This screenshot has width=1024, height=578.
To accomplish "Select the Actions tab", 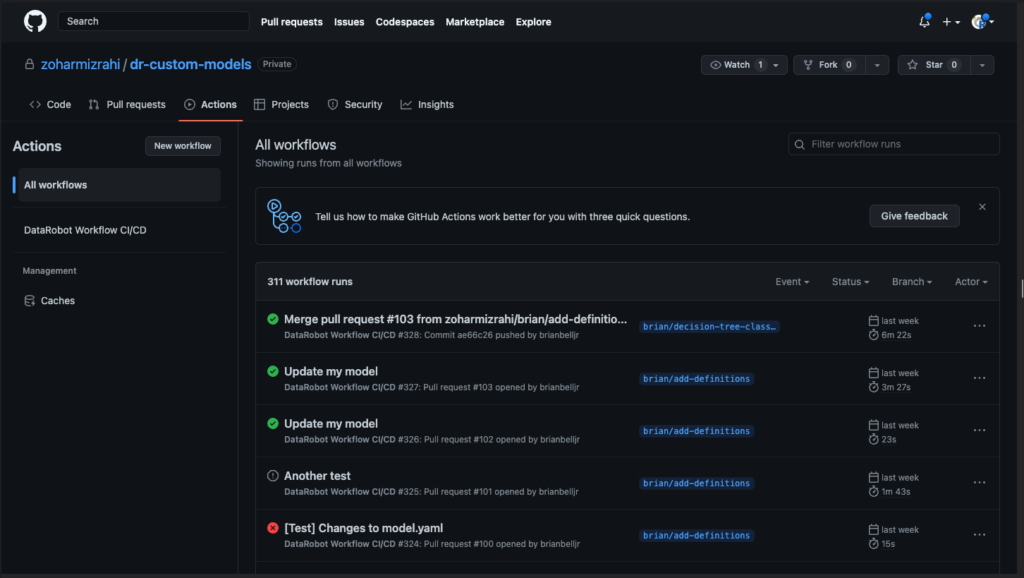I will [x=210, y=104].
